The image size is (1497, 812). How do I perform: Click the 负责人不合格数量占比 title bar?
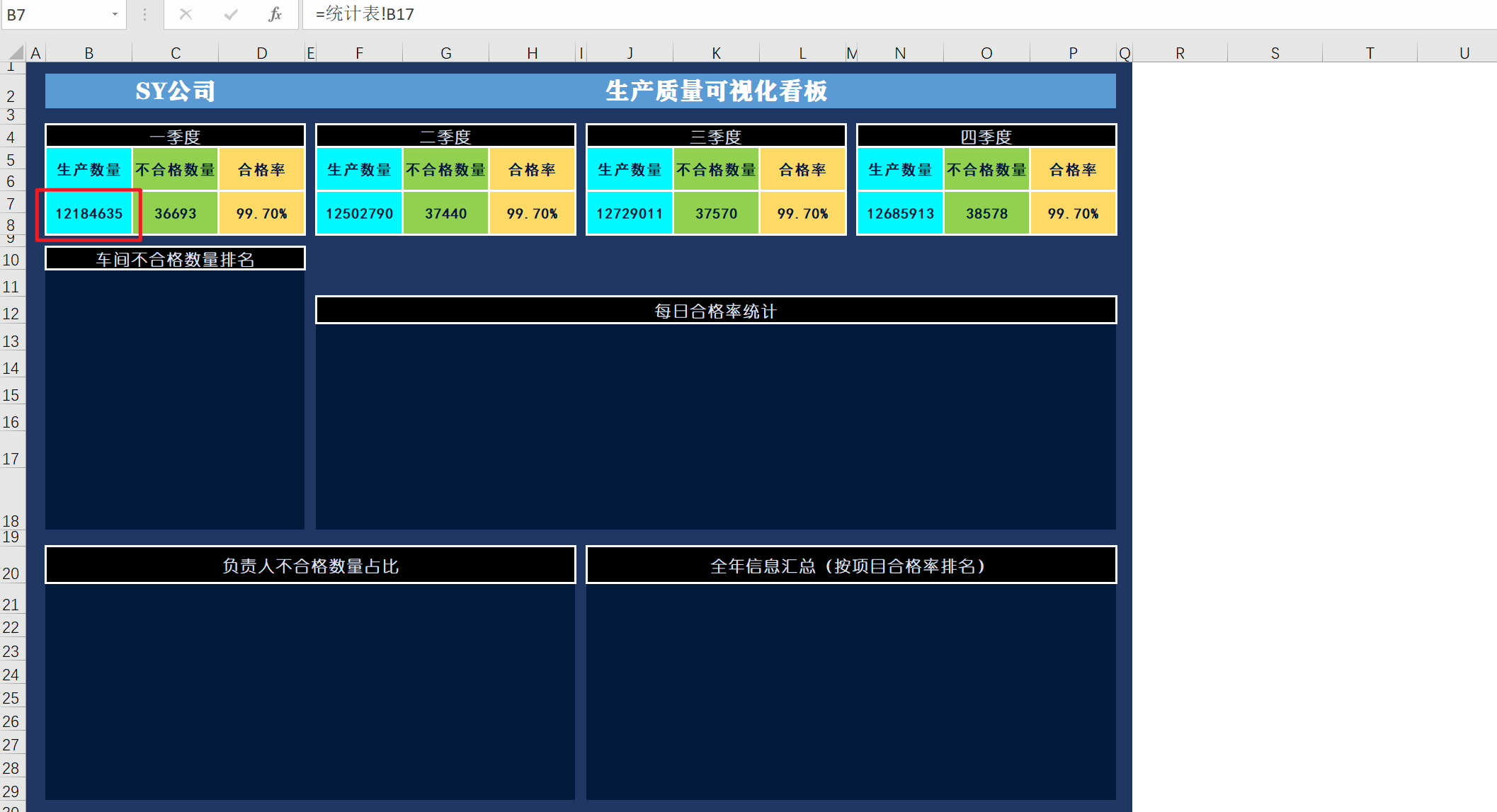(310, 566)
